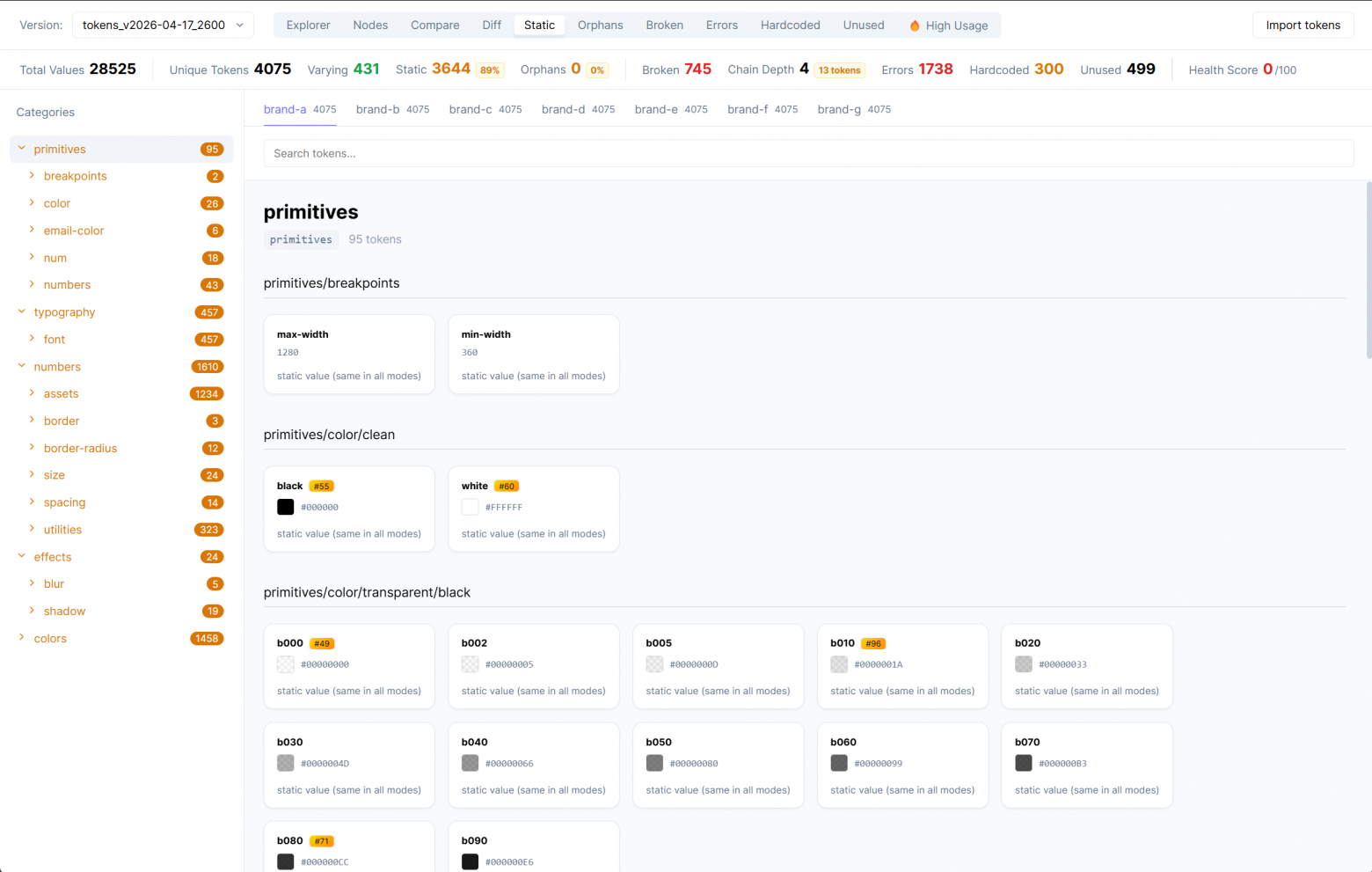Click the #71 usage badge on b080
1372x872 pixels.
pyautogui.click(x=322, y=841)
